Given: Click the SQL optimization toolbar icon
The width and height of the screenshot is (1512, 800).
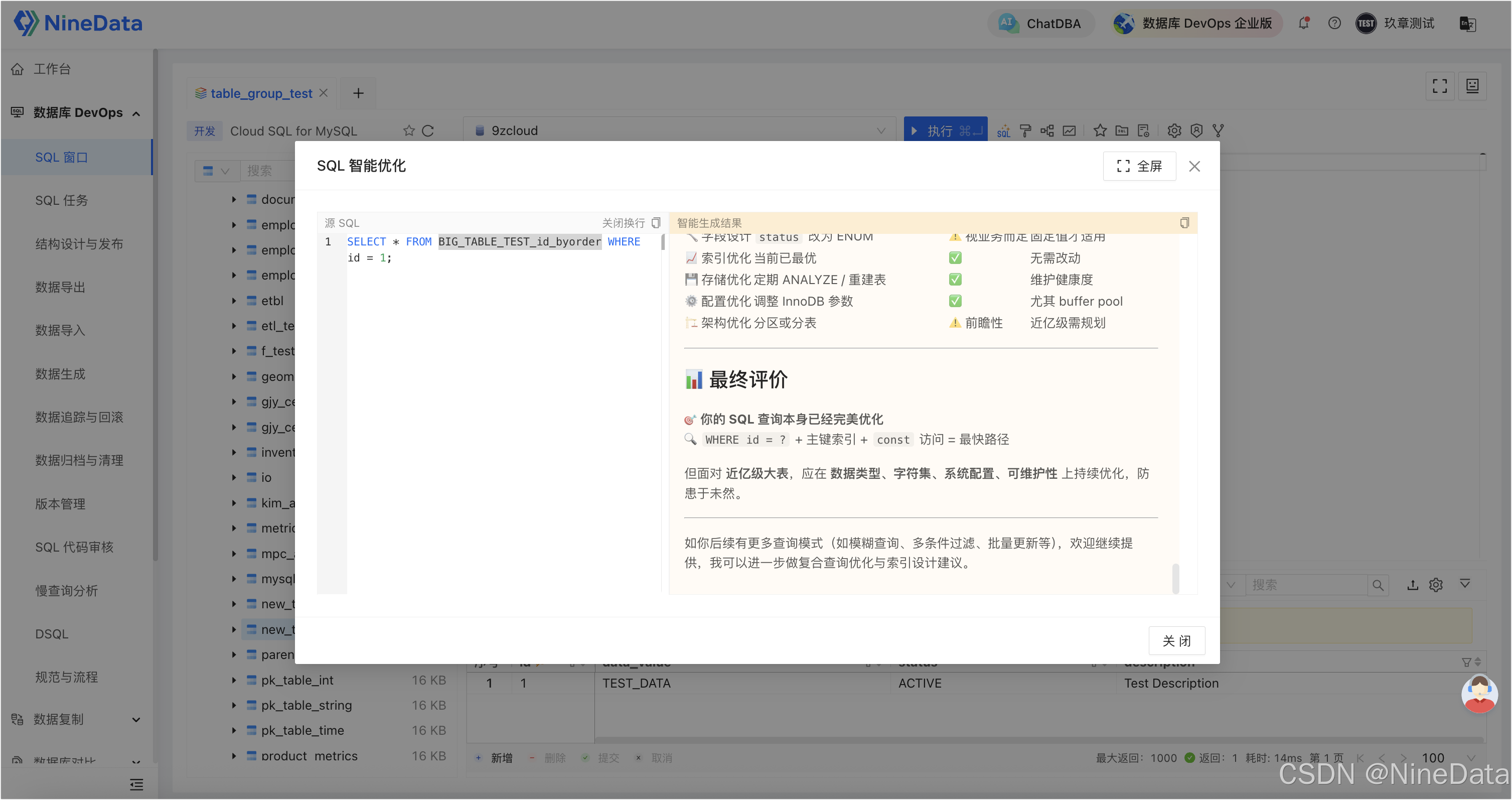Looking at the screenshot, I should coord(1003,131).
